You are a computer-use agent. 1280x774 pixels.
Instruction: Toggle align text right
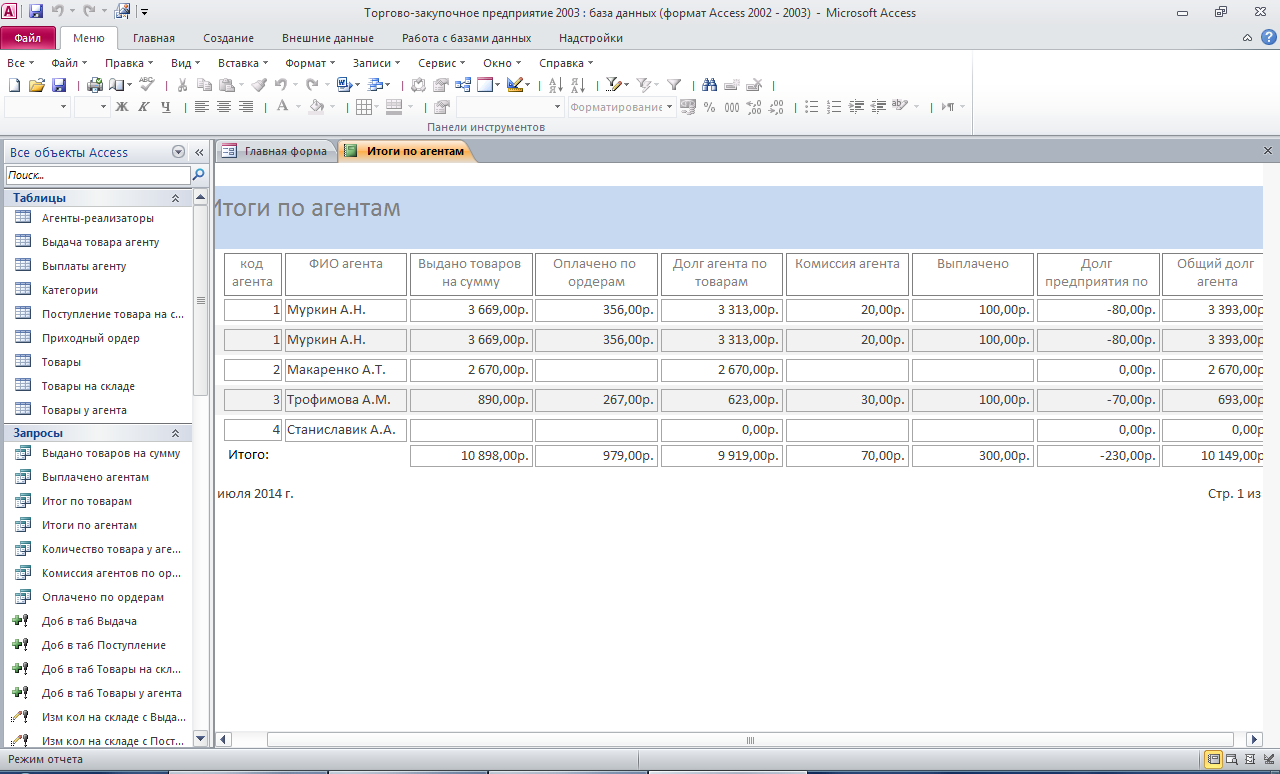pos(245,107)
